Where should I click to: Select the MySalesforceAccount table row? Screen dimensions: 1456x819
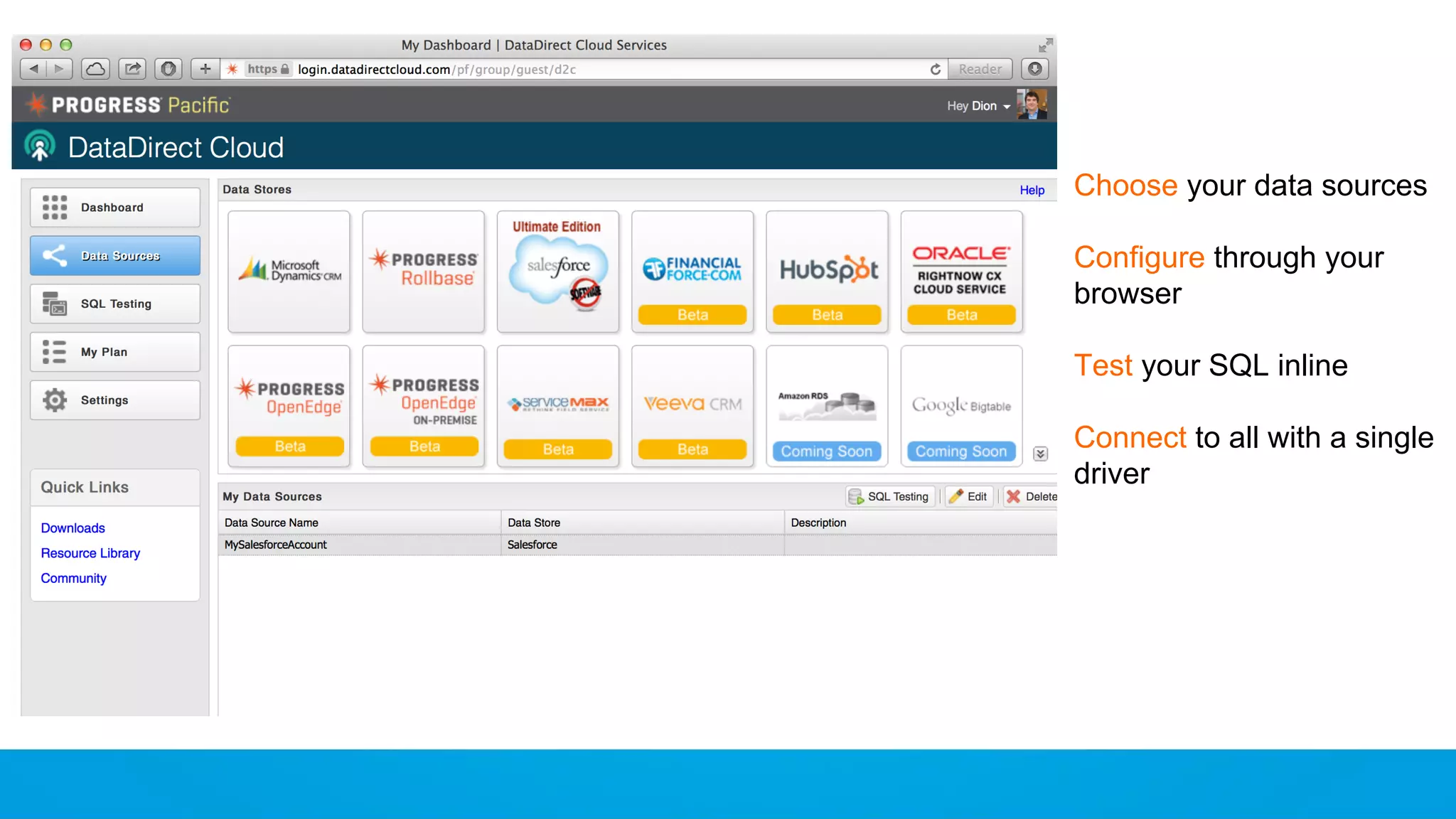coord(638,545)
